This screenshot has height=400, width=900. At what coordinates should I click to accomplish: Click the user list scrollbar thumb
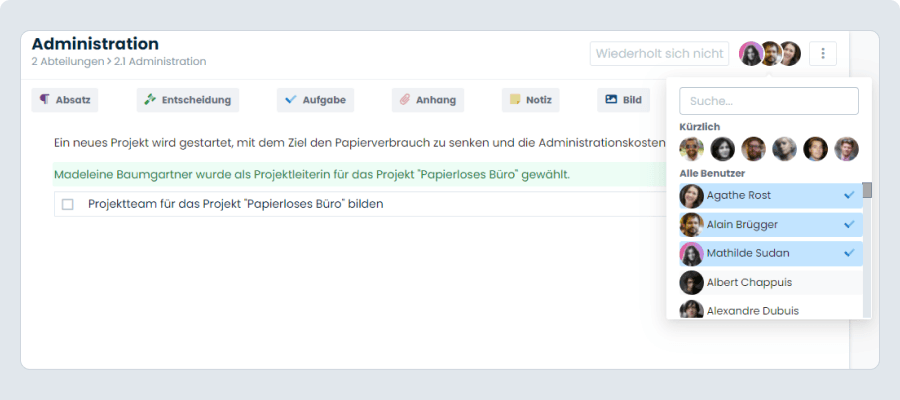(x=867, y=190)
